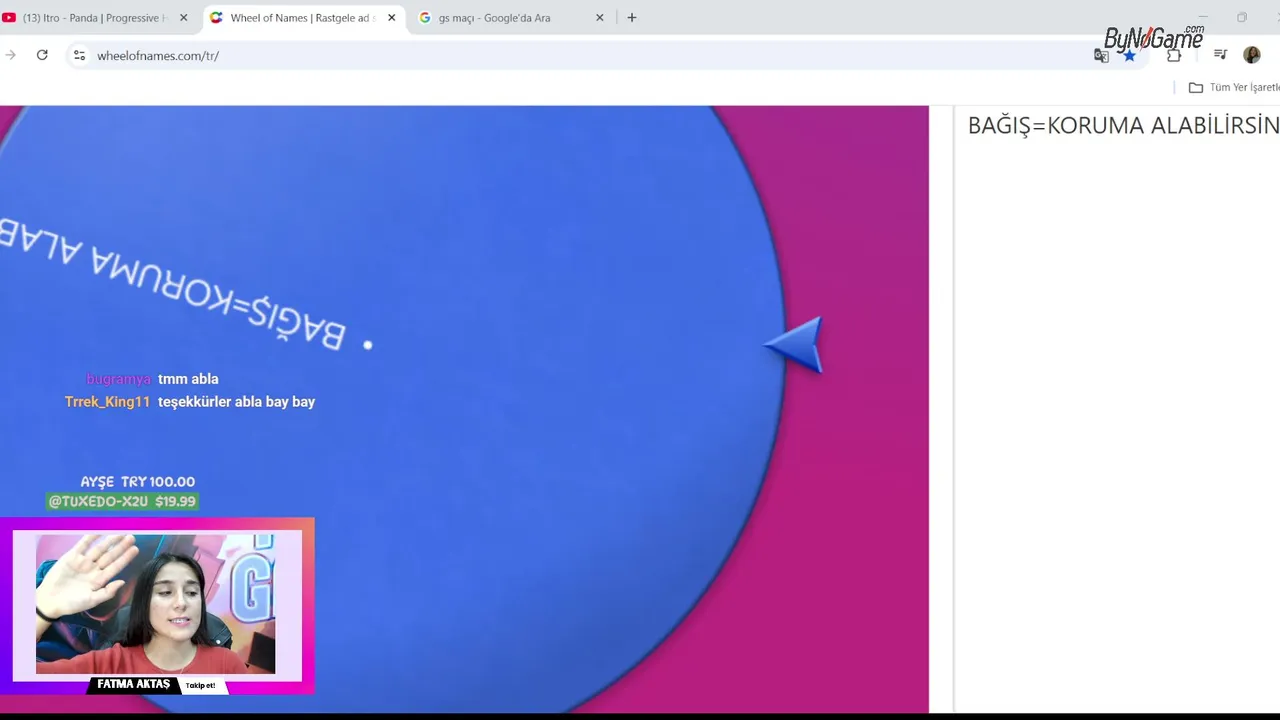The width and height of the screenshot is (1280, 720).
Task: Go forward with the browser arrow
Action: 11,55
